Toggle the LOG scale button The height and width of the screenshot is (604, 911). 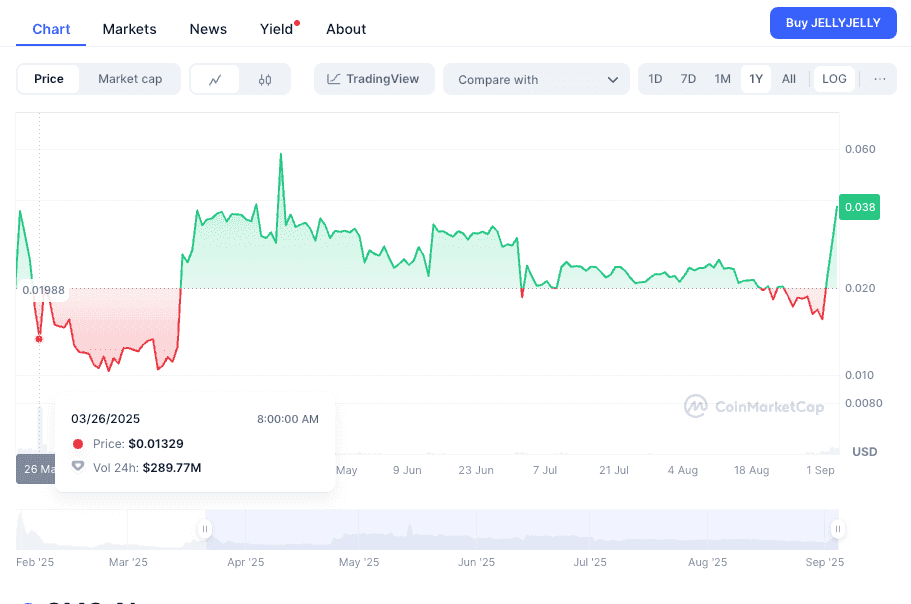[834, 79]
